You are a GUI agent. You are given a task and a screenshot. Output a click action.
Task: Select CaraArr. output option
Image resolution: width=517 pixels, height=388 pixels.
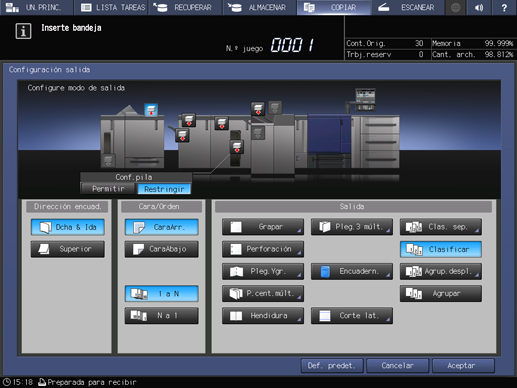162,227
